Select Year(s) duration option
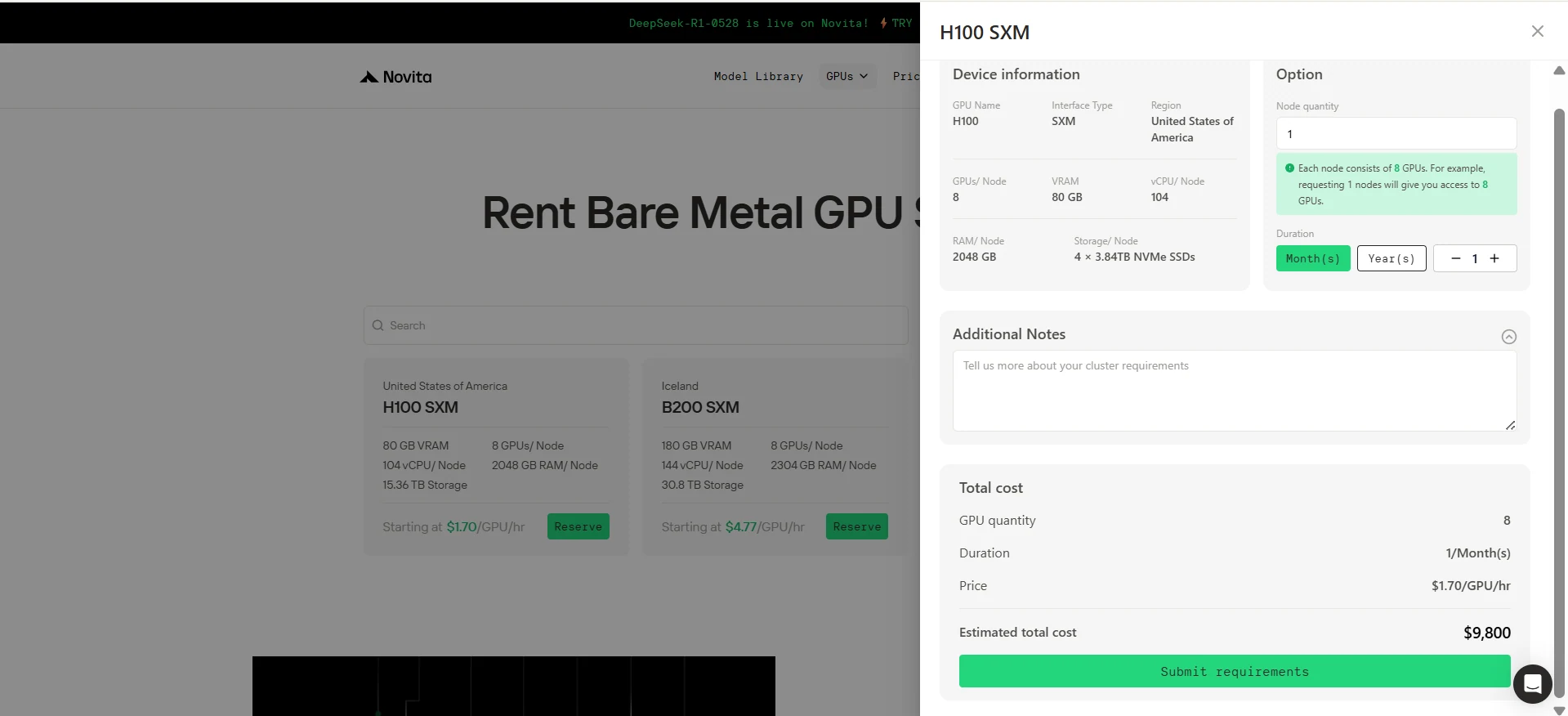Image resolution: width=1568 pixels, height=716 pixels. pyautogui.click(x=1392, y=258)
